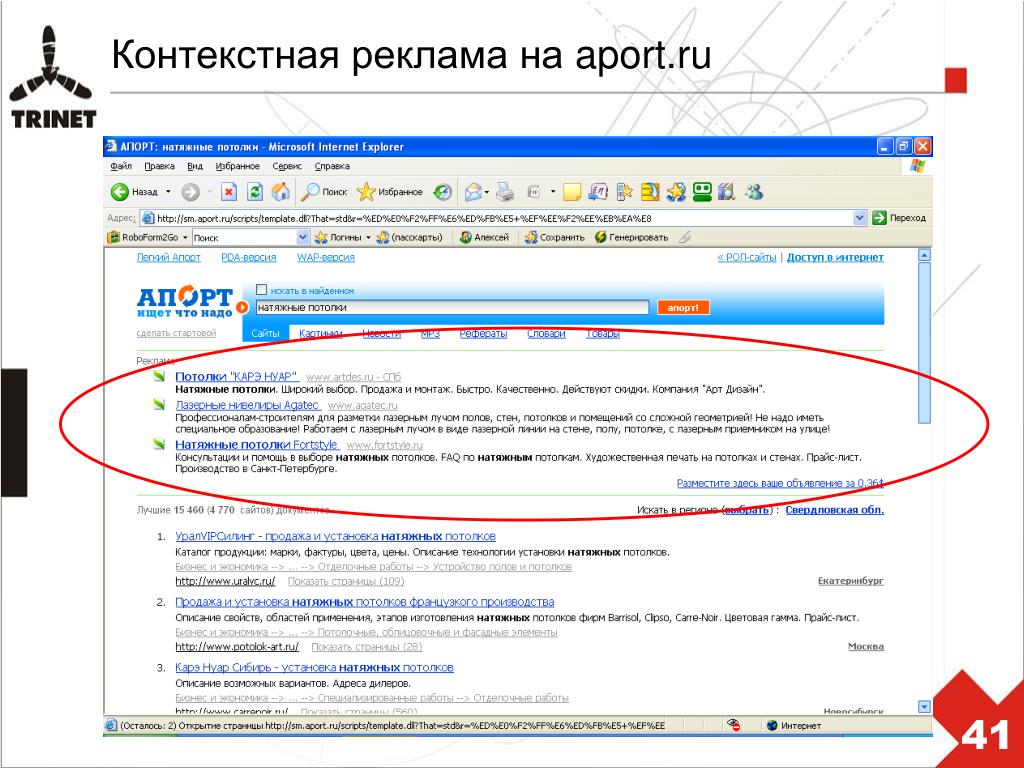Open the Файл menu
1024x768 pixels.
(x=121, y=167)
